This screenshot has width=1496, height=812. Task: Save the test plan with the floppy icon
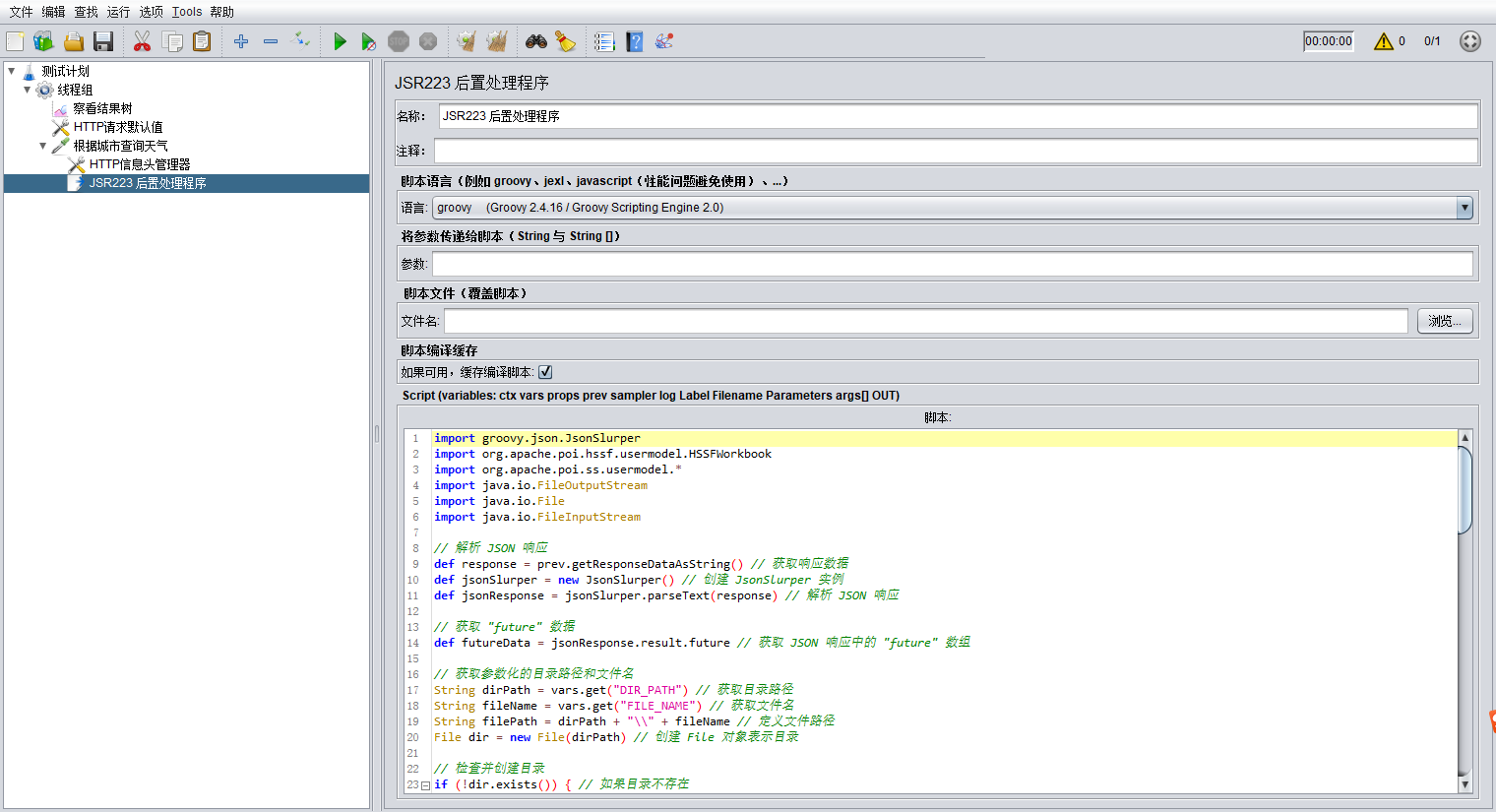103,41
